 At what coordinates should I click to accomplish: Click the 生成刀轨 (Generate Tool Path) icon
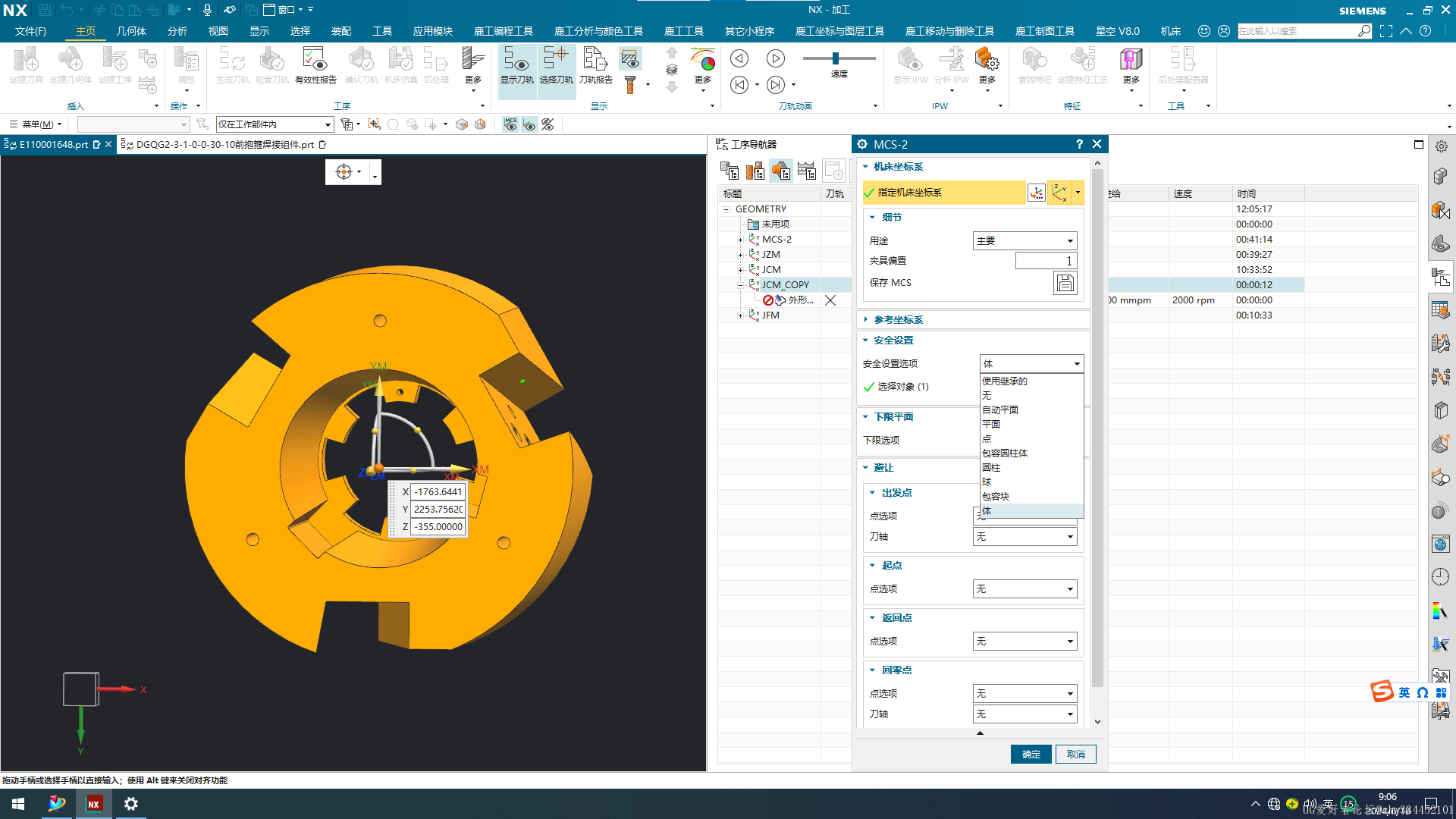(232, 65)
